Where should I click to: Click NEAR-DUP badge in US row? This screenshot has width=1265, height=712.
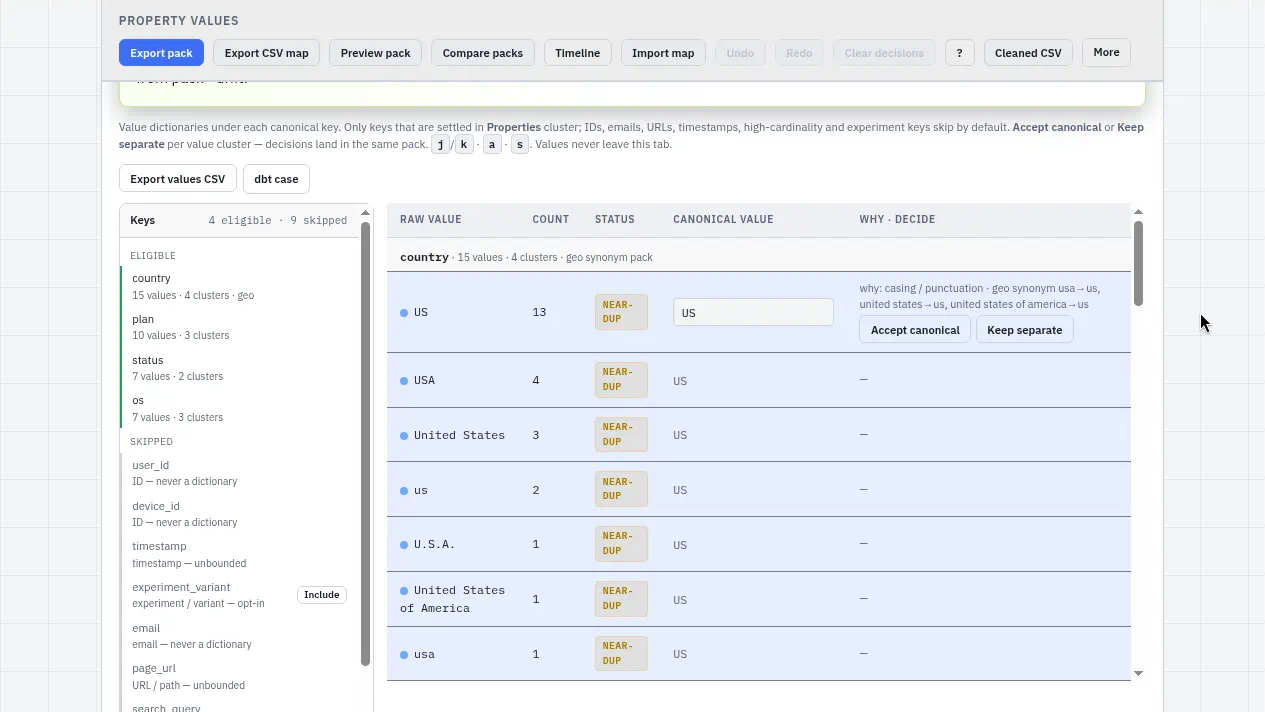(x=621, y=312)
